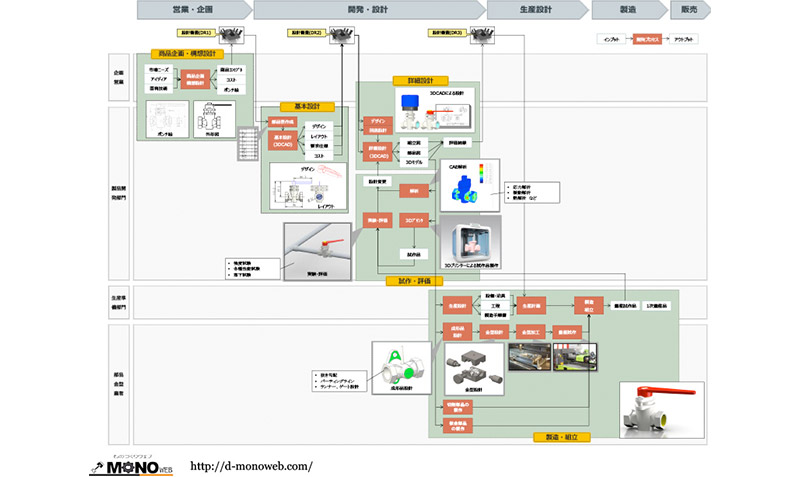Click the 営業・企画 phase header
This screenshot has height=477, width=800.
click(x=194, y=10)
